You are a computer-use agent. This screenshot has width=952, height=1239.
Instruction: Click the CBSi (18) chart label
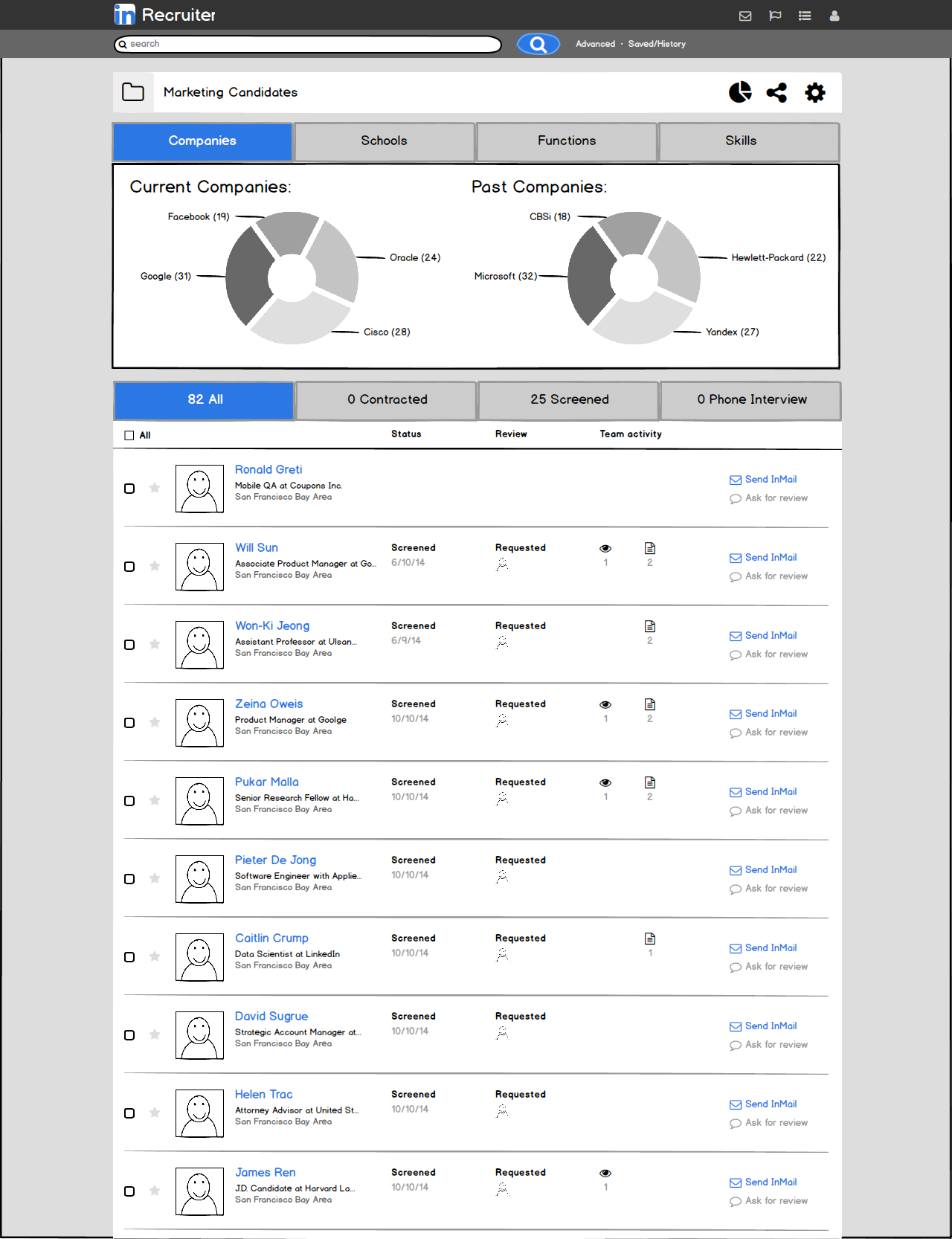pyautogui.click(x=550, y=216)
